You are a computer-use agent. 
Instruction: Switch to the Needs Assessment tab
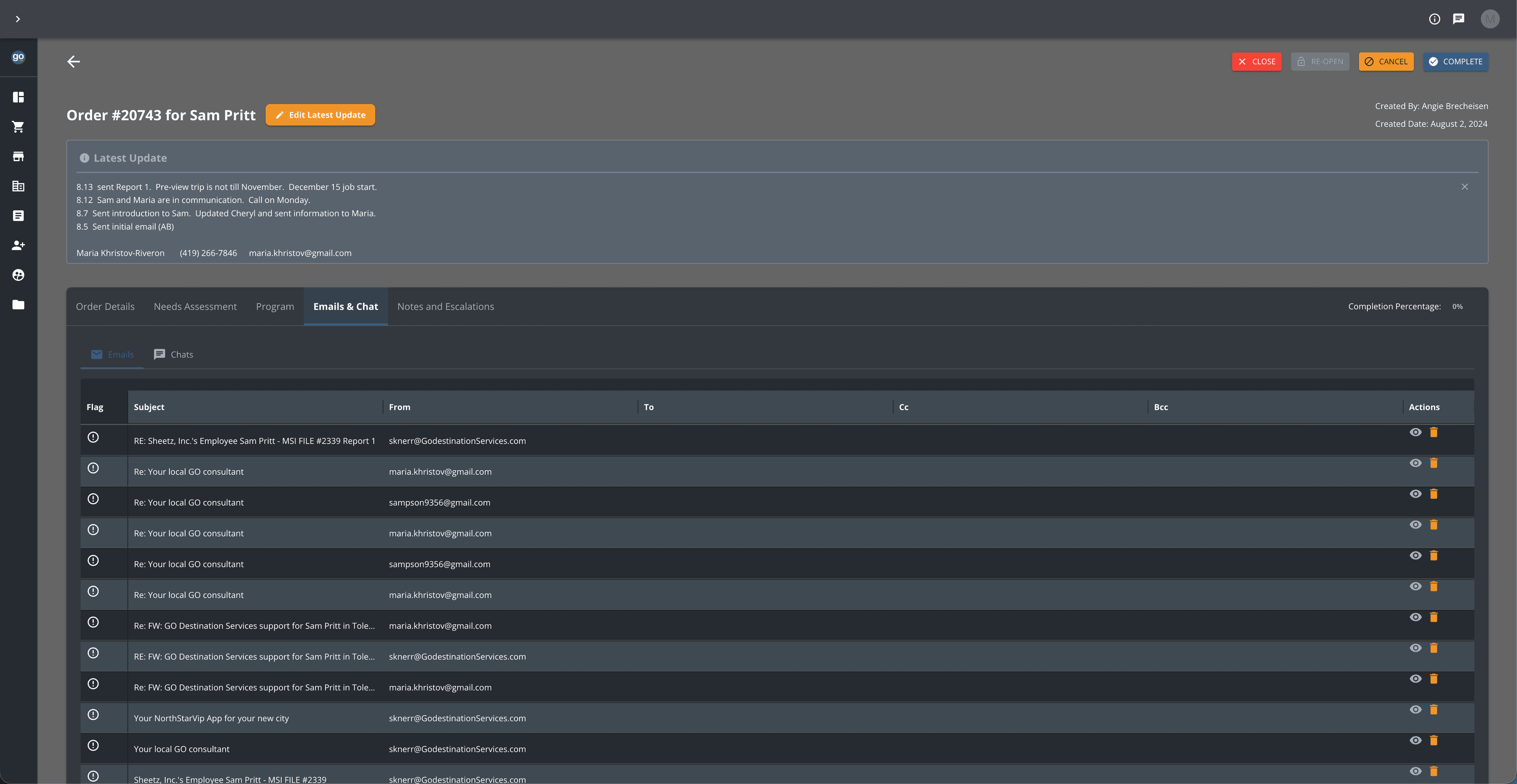click(195, 306)
